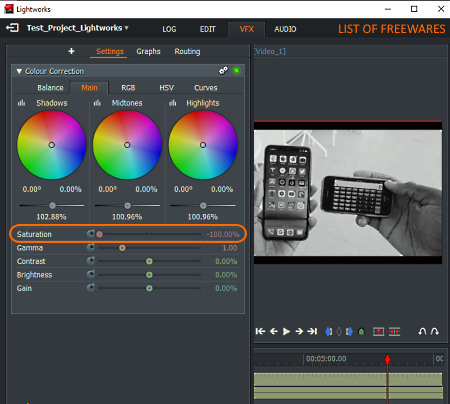This screenshot has width=450, height=404.
Task: Collapse the Colour Correction panel triangle
Action: point(19,71)
